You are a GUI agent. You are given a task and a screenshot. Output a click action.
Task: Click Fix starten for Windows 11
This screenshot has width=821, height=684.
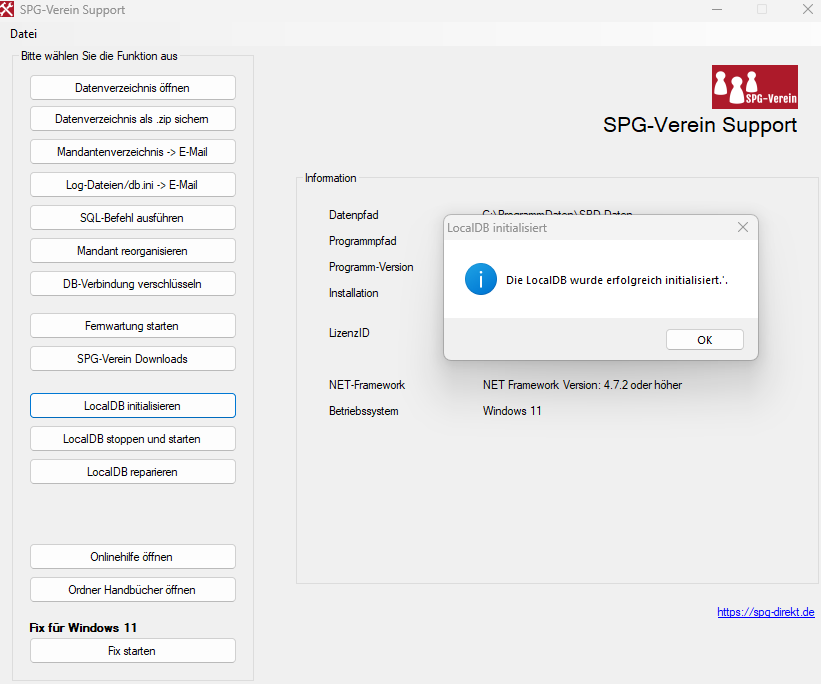coord(132,651)
